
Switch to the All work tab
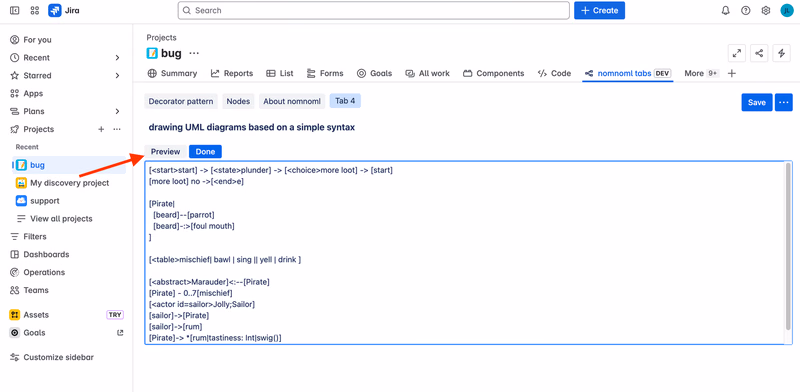[428, 74]
